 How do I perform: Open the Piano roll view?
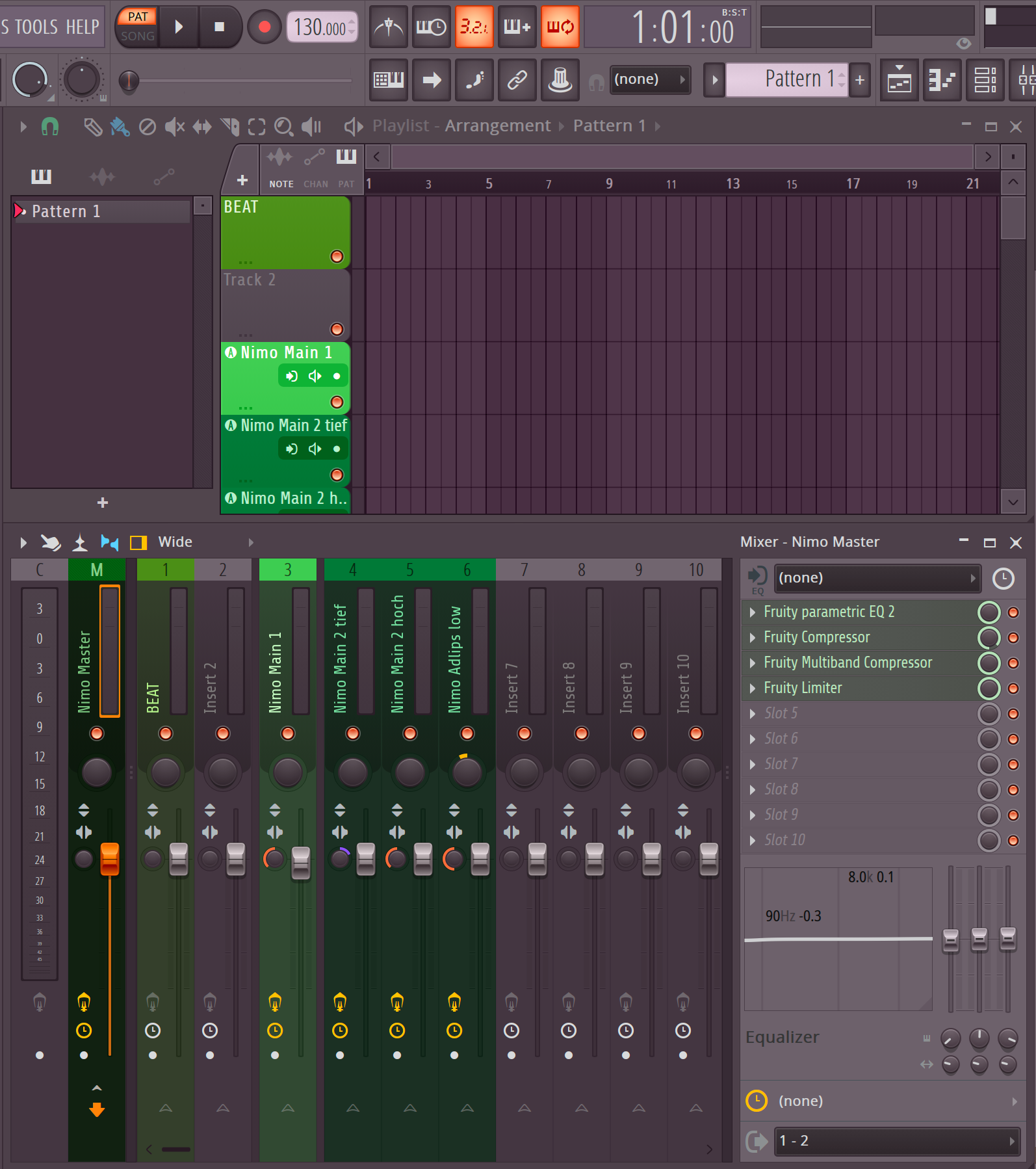(x=942, y=80)
